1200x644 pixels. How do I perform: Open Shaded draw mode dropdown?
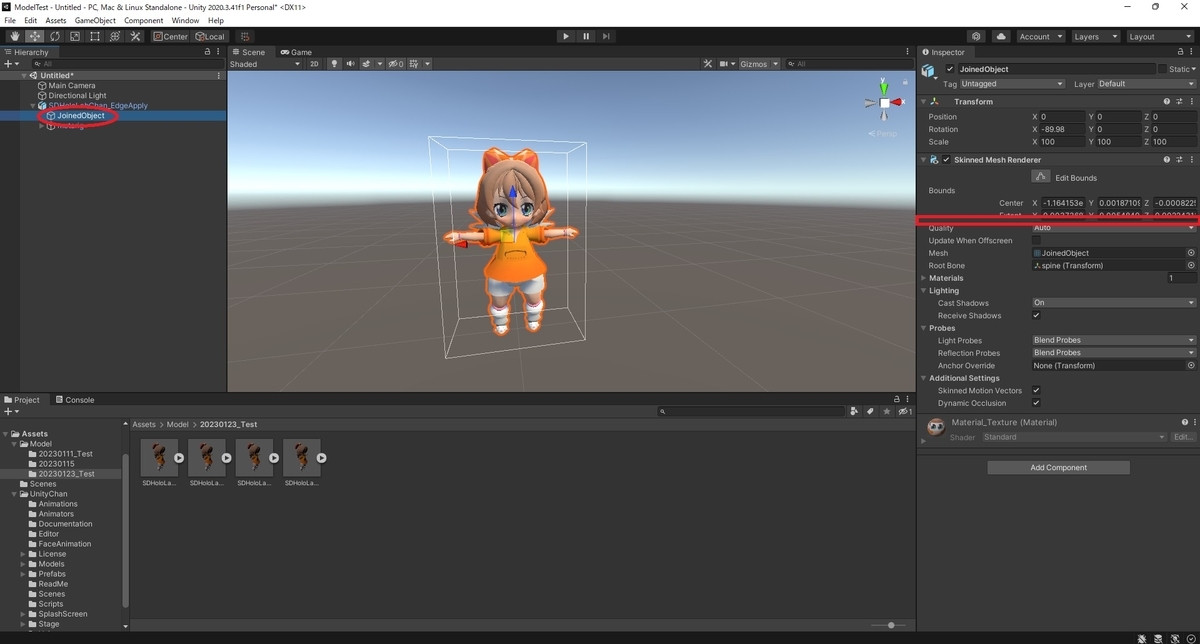coord(265,64)
